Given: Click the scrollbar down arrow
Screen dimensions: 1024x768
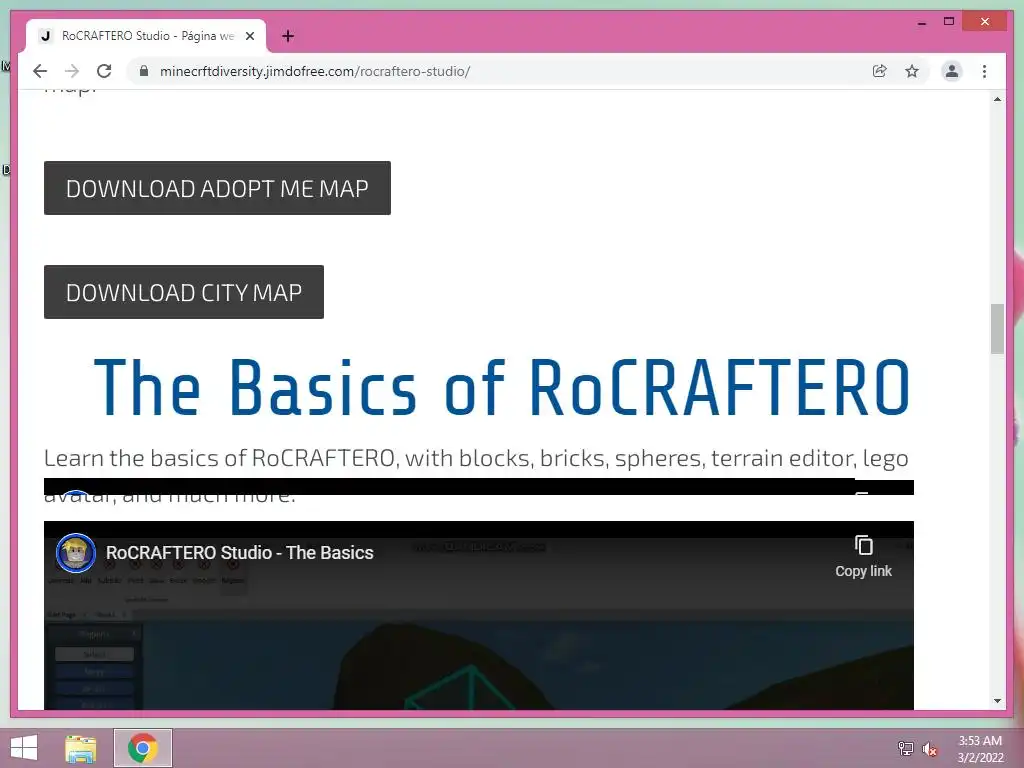Looking at the screenshot, I should coord(997,701).
